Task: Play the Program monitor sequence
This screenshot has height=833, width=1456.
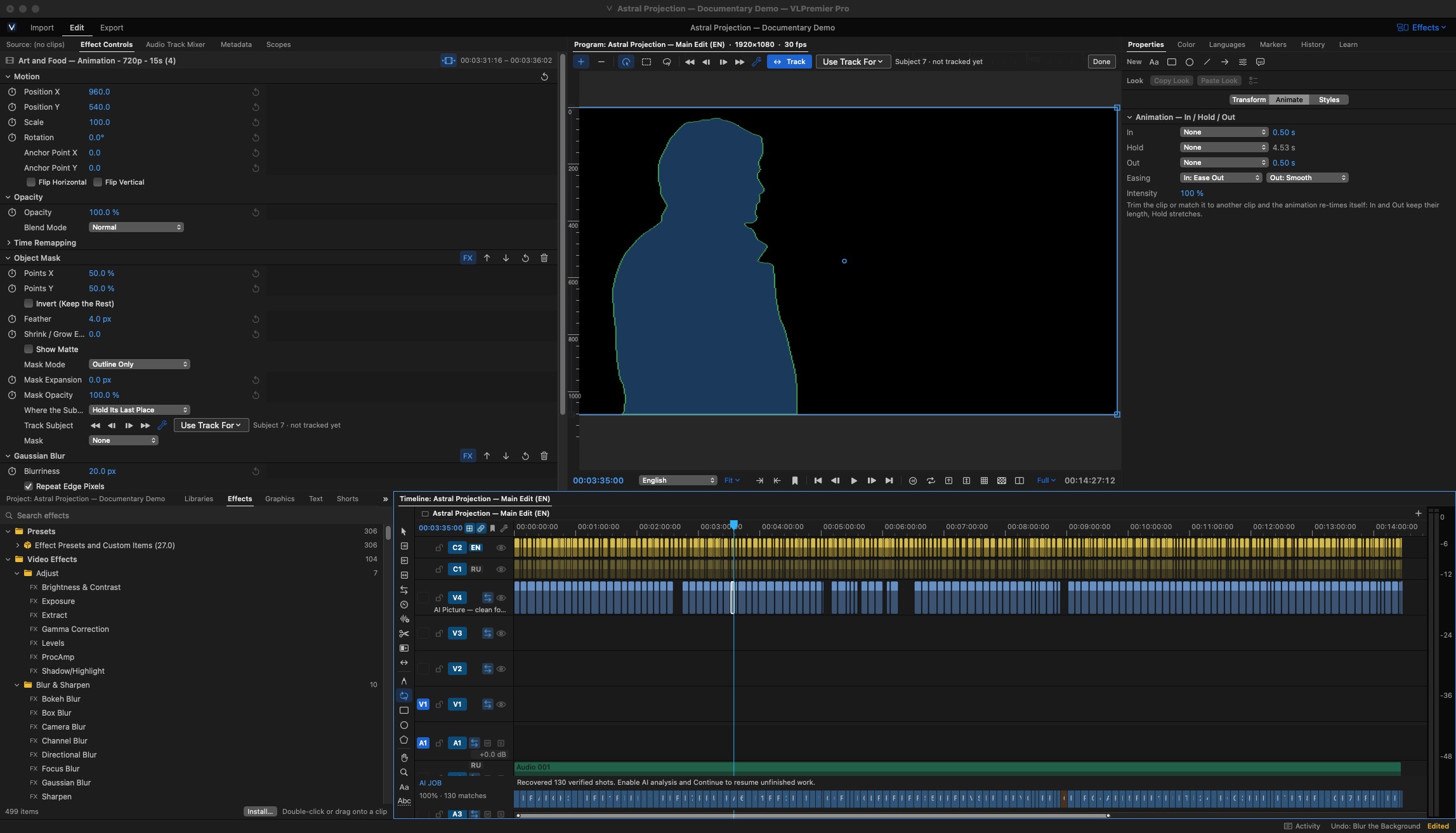Action: pos(854,481)
